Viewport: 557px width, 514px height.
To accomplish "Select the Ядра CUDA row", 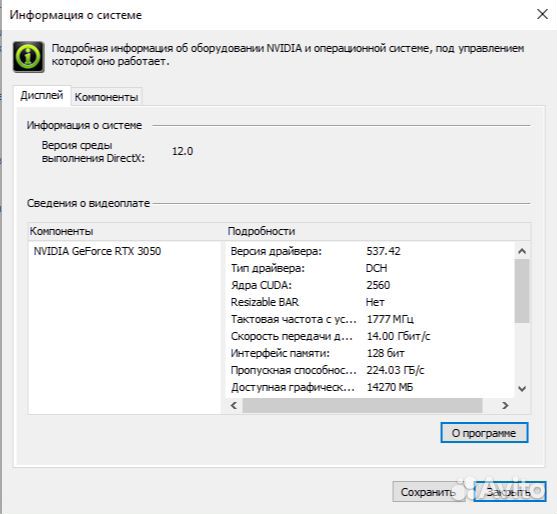I will tap(371, 285).
